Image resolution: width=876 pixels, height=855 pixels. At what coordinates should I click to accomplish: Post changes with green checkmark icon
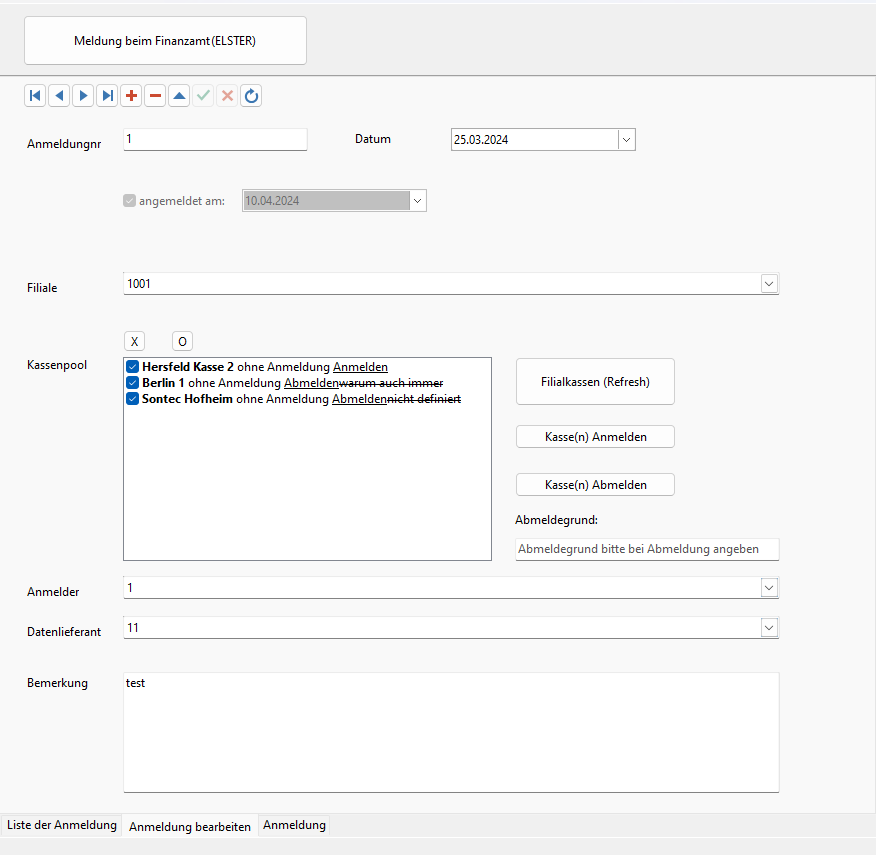point(203,96)
